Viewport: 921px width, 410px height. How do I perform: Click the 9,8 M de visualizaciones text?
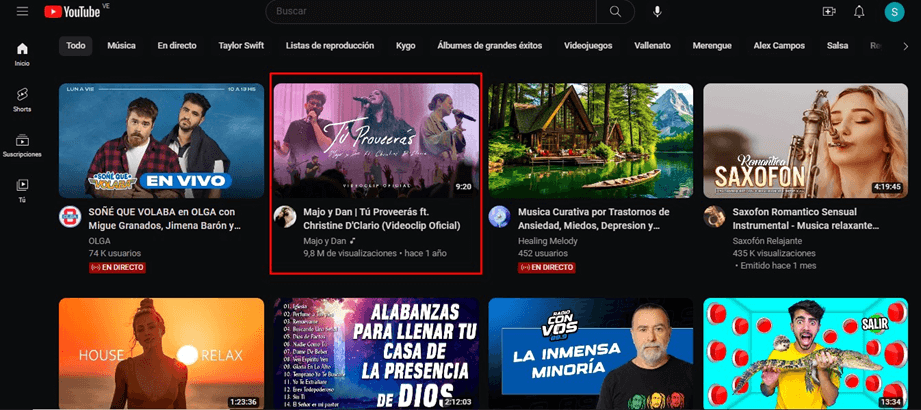350,254
